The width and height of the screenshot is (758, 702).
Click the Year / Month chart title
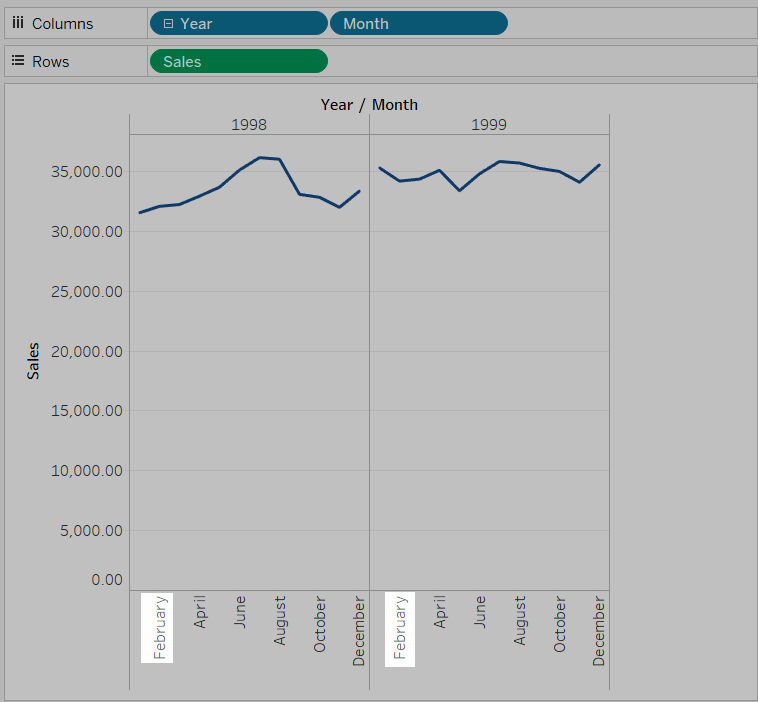[369, 104]
